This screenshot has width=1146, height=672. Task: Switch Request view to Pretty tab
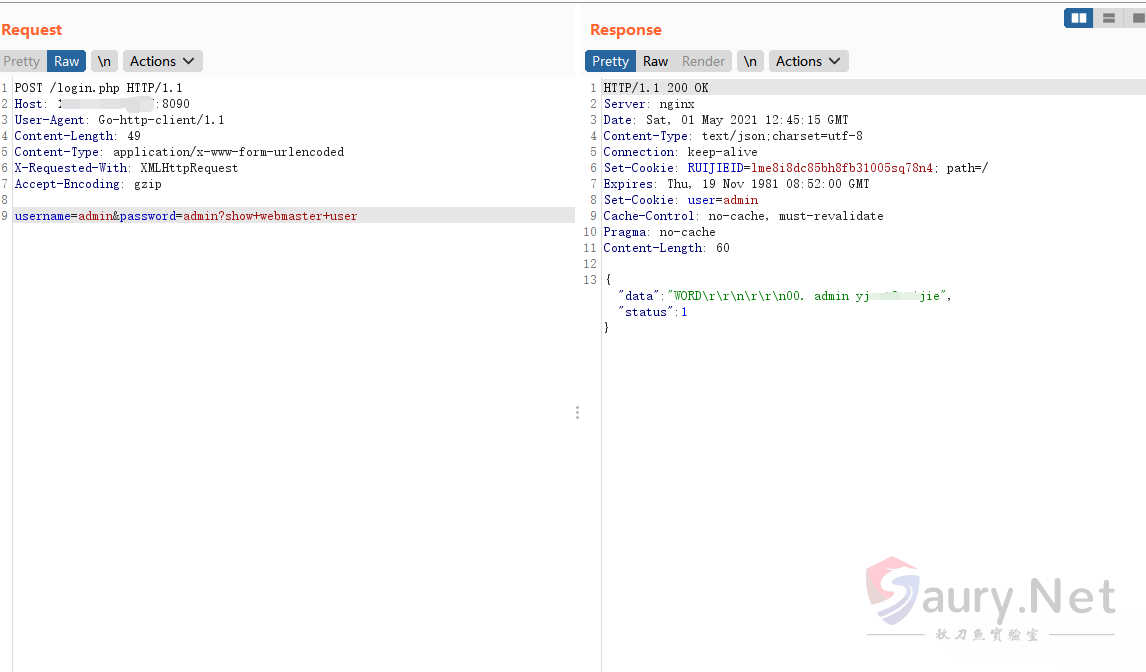point(22,61)
